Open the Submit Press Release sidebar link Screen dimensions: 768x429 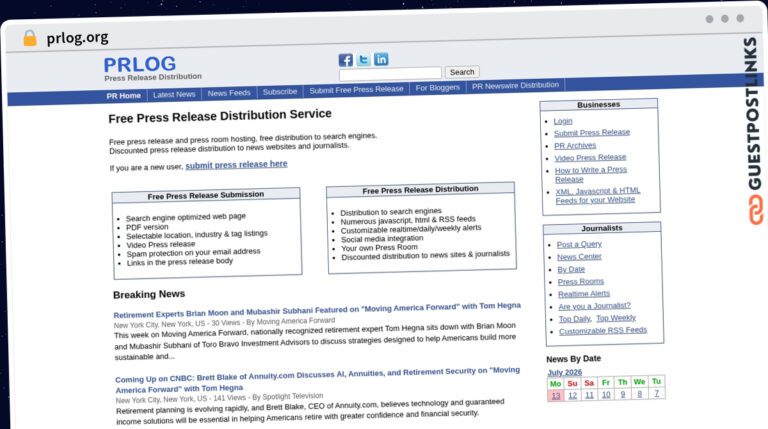(x=592, y=133)
